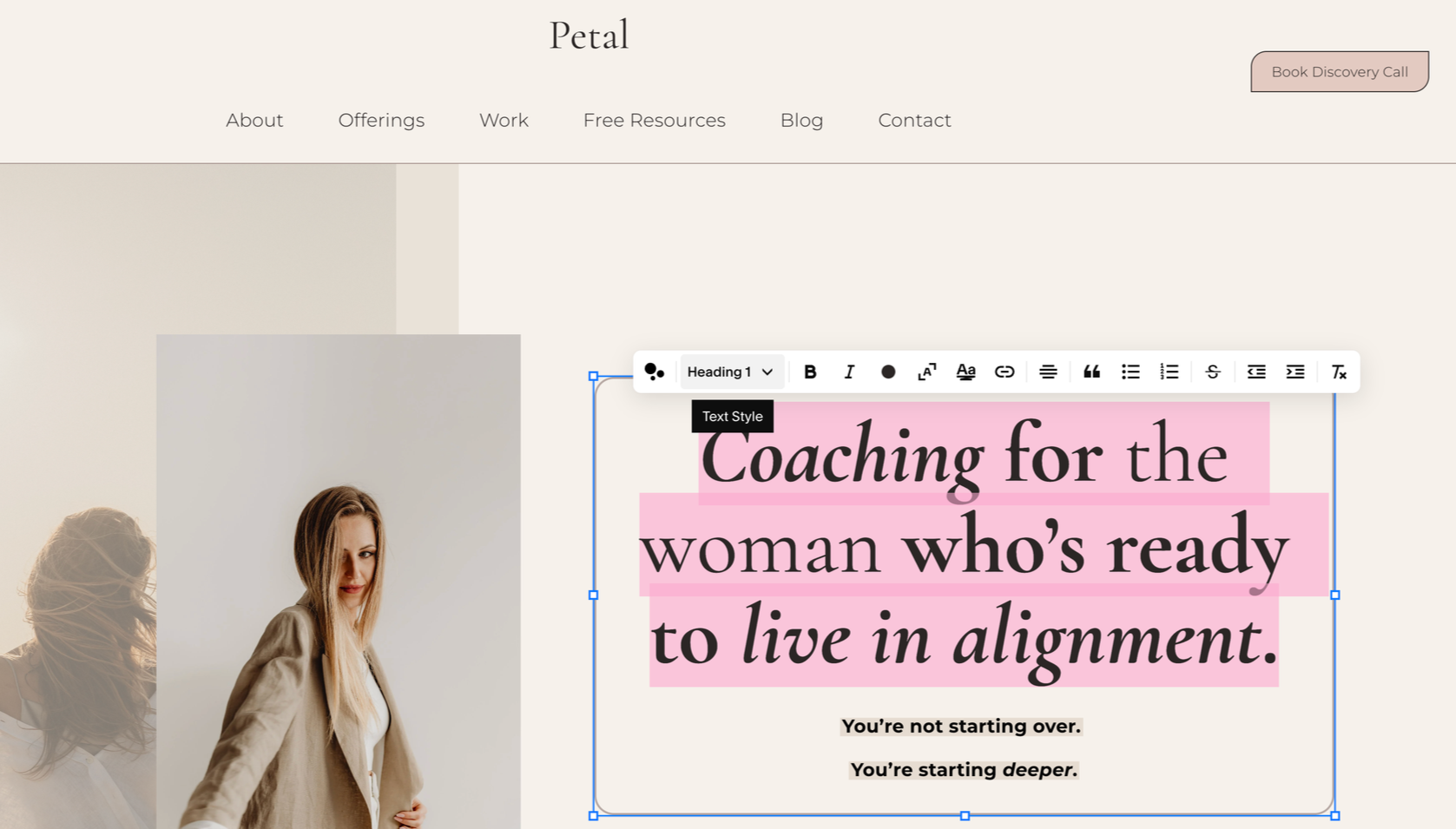Open the Text Style icon in toolbar
Image resolution: width=1456 pixels, height=829 pixels.
coord(655,372)
